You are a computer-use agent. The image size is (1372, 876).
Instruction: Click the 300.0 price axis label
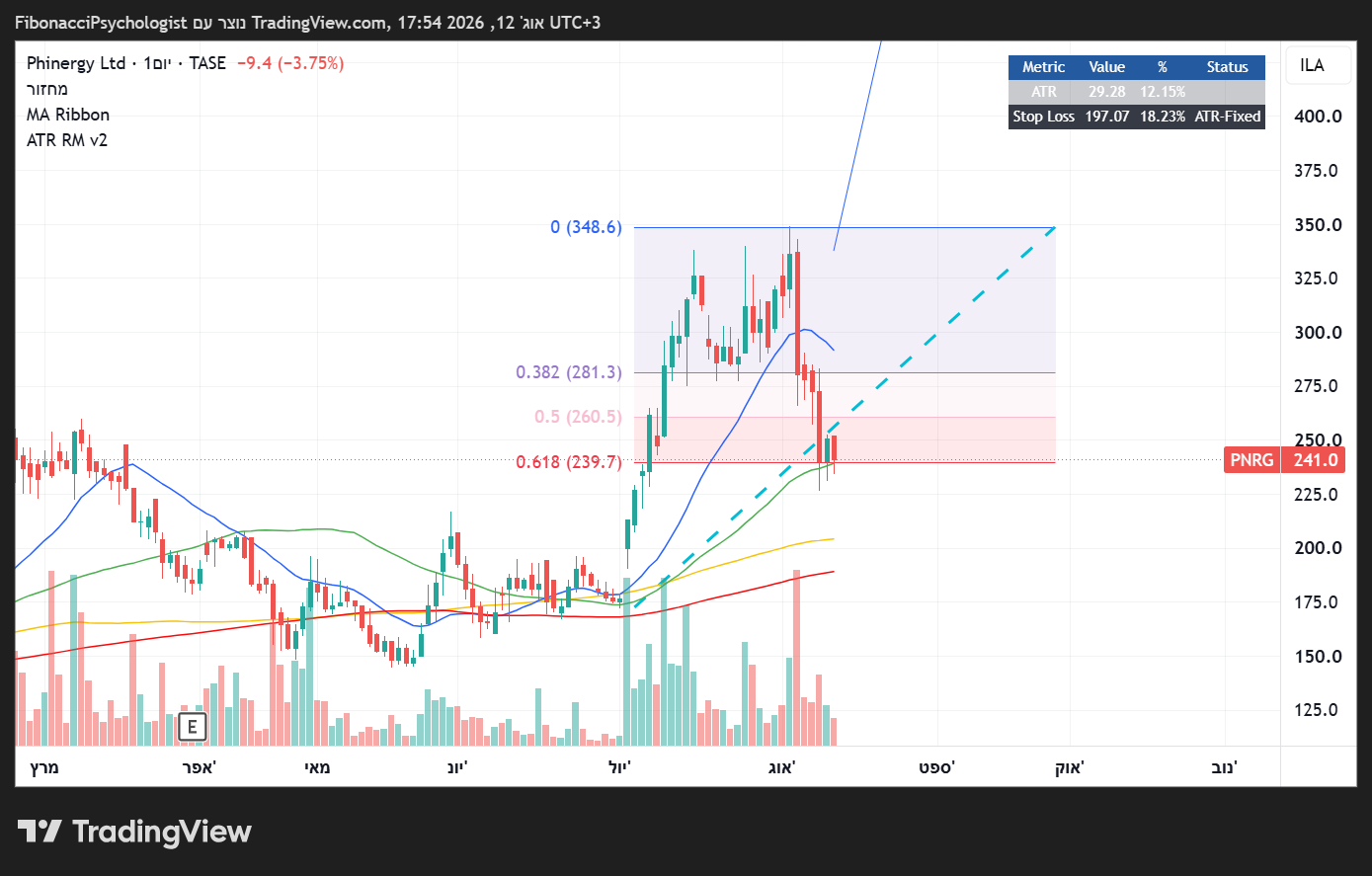tap(1318, 333)
